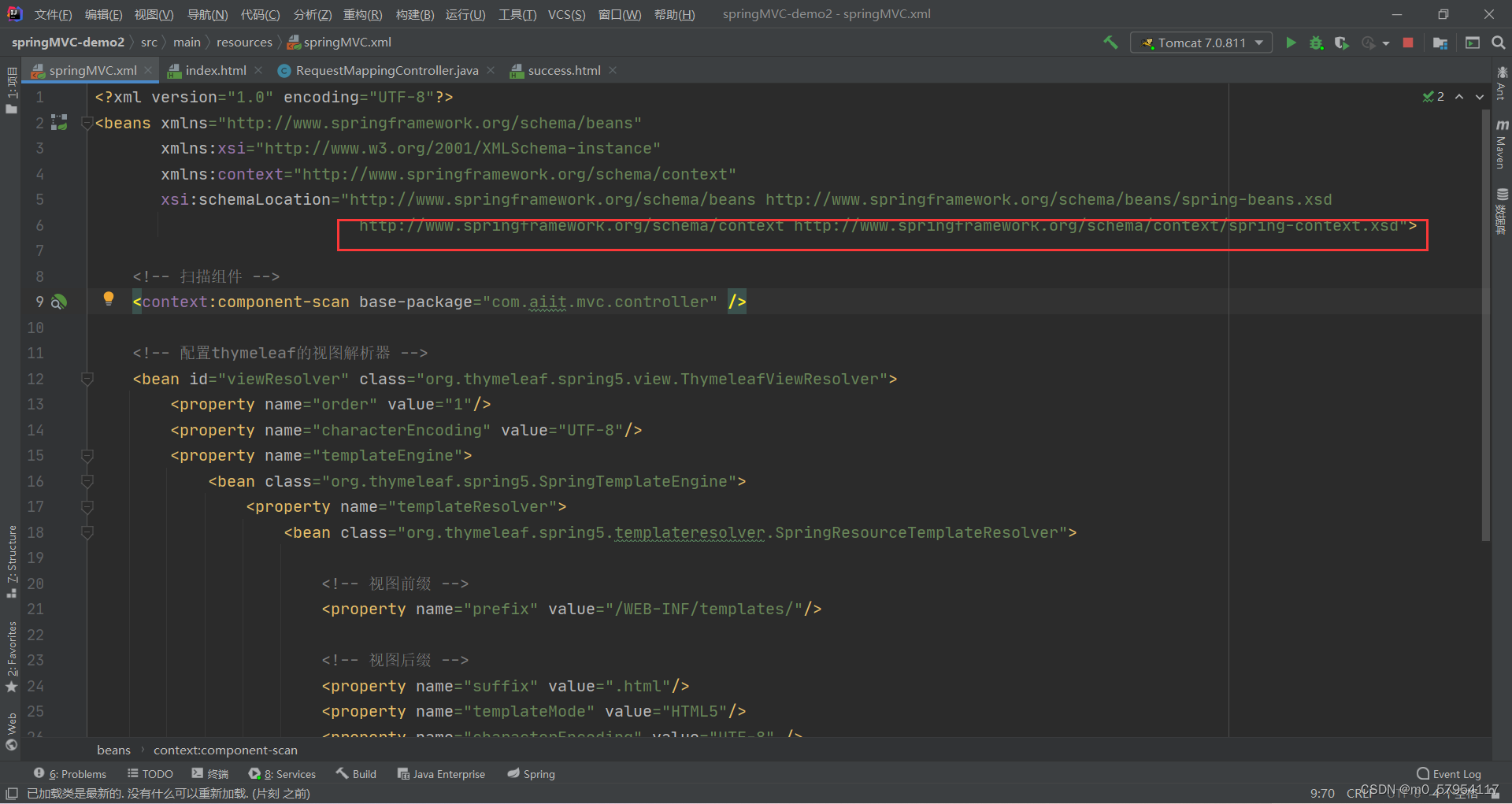
Task: Go to next highlighted problem arrow
Action: coord(1480,96)
